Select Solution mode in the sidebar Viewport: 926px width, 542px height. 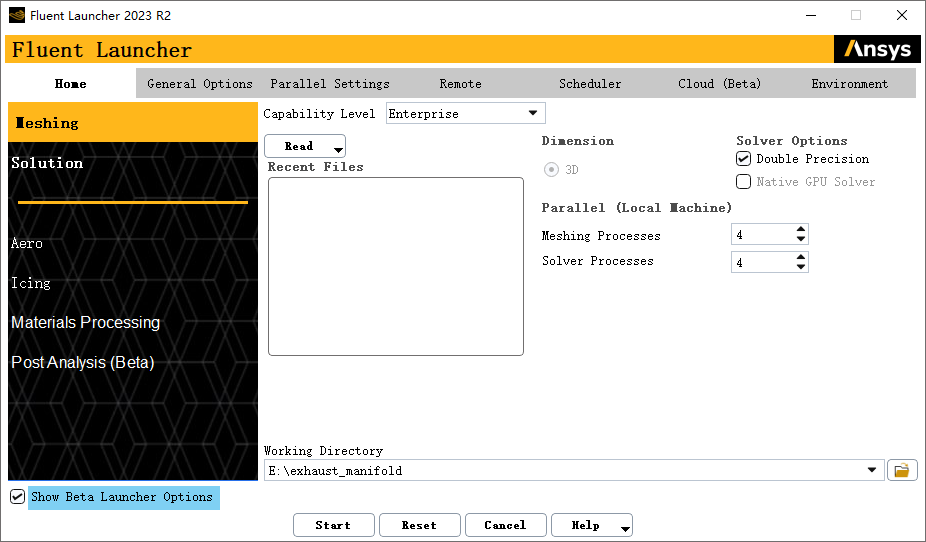click(x=47, y=163)
